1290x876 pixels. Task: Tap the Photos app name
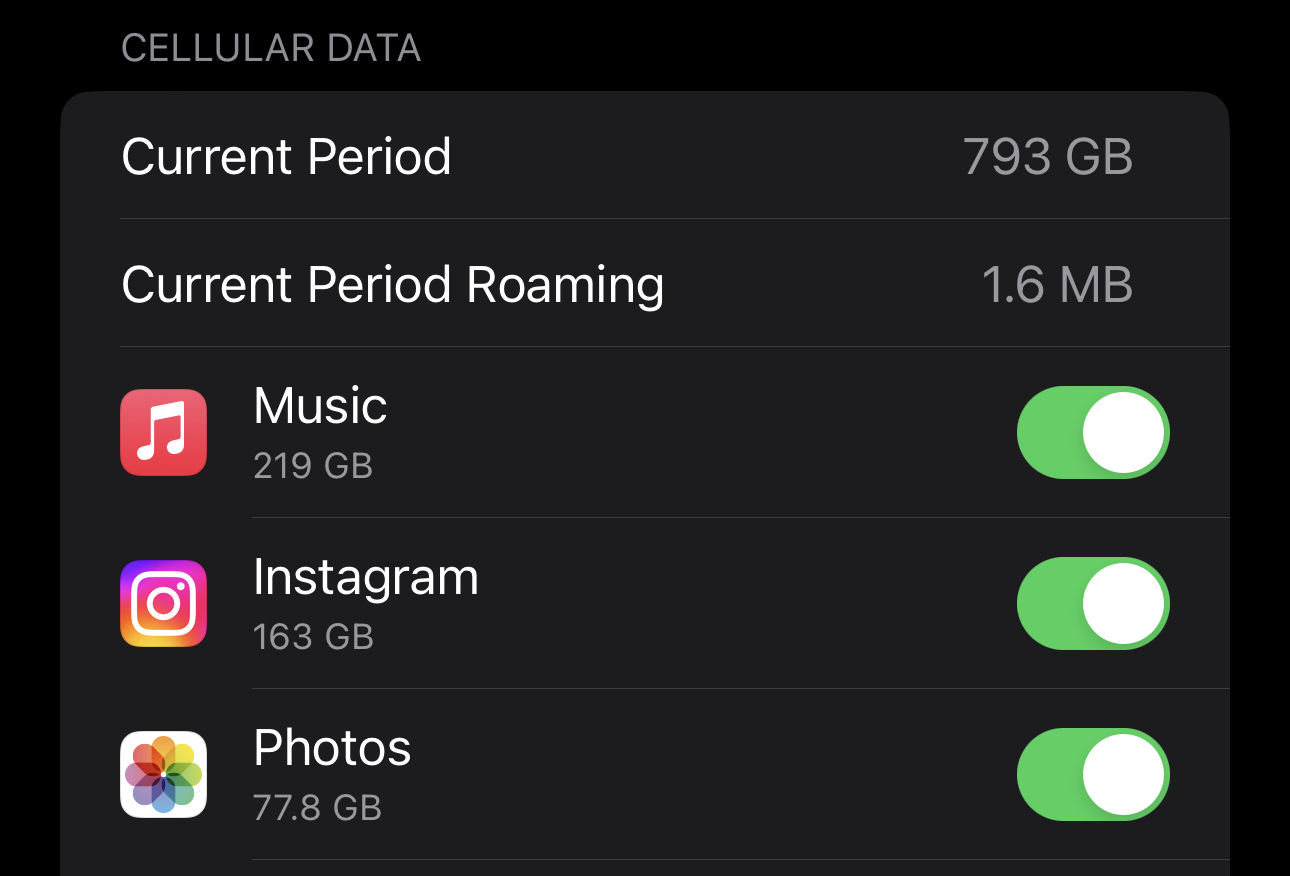pyautogui.click(x=332, y=748)
